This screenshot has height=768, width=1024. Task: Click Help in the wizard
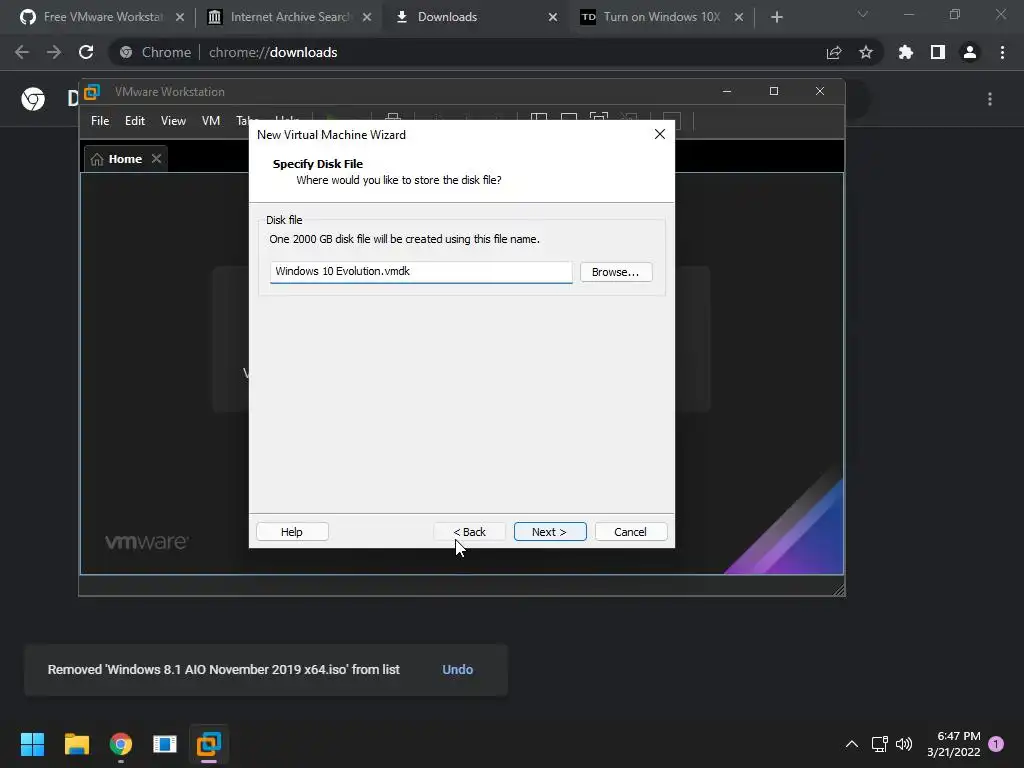tap(292, 532)
